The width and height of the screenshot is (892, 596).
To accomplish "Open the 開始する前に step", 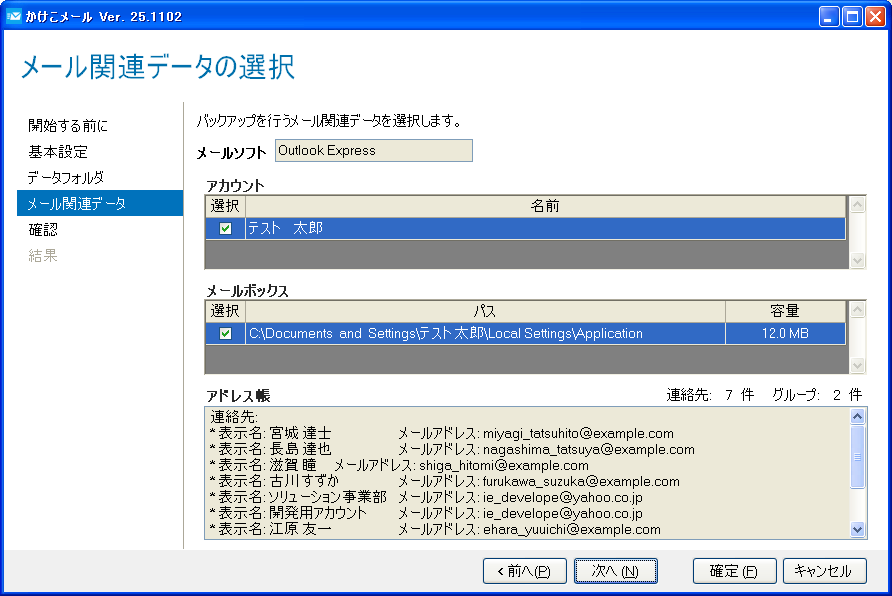I will (x=68, y=126).
